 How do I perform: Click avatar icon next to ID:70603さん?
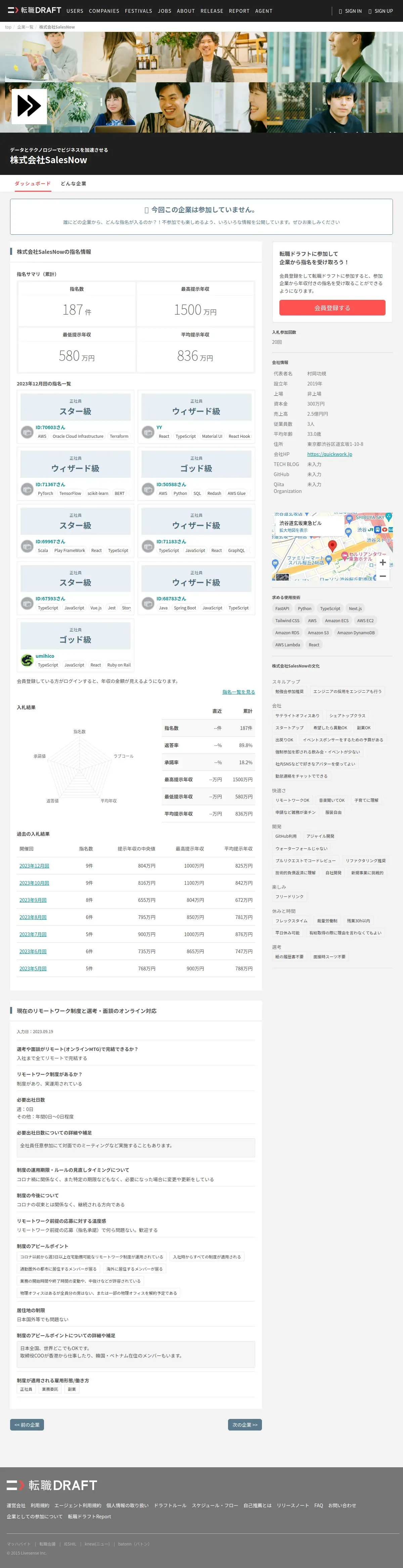(x=27, y=431)
